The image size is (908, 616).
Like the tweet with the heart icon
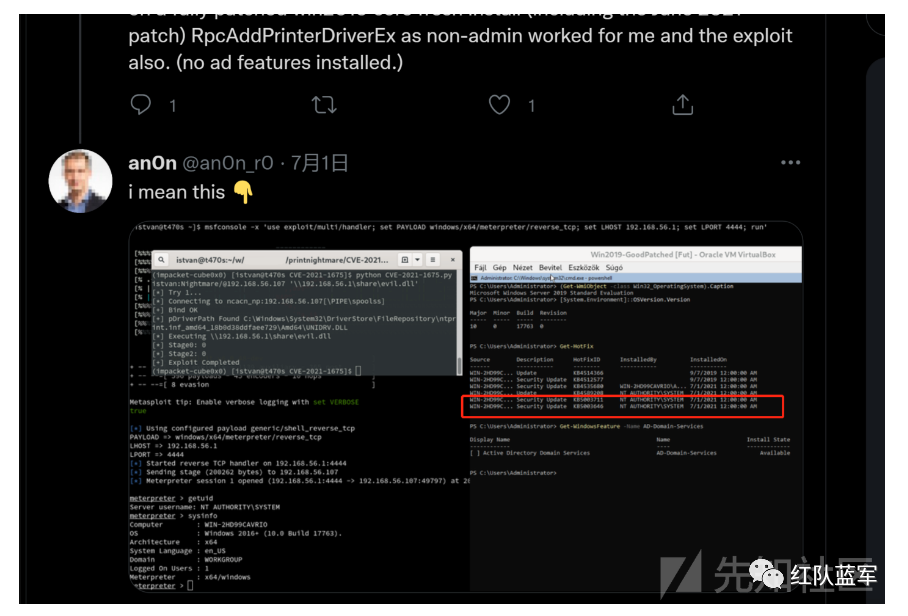coord(499,105)
